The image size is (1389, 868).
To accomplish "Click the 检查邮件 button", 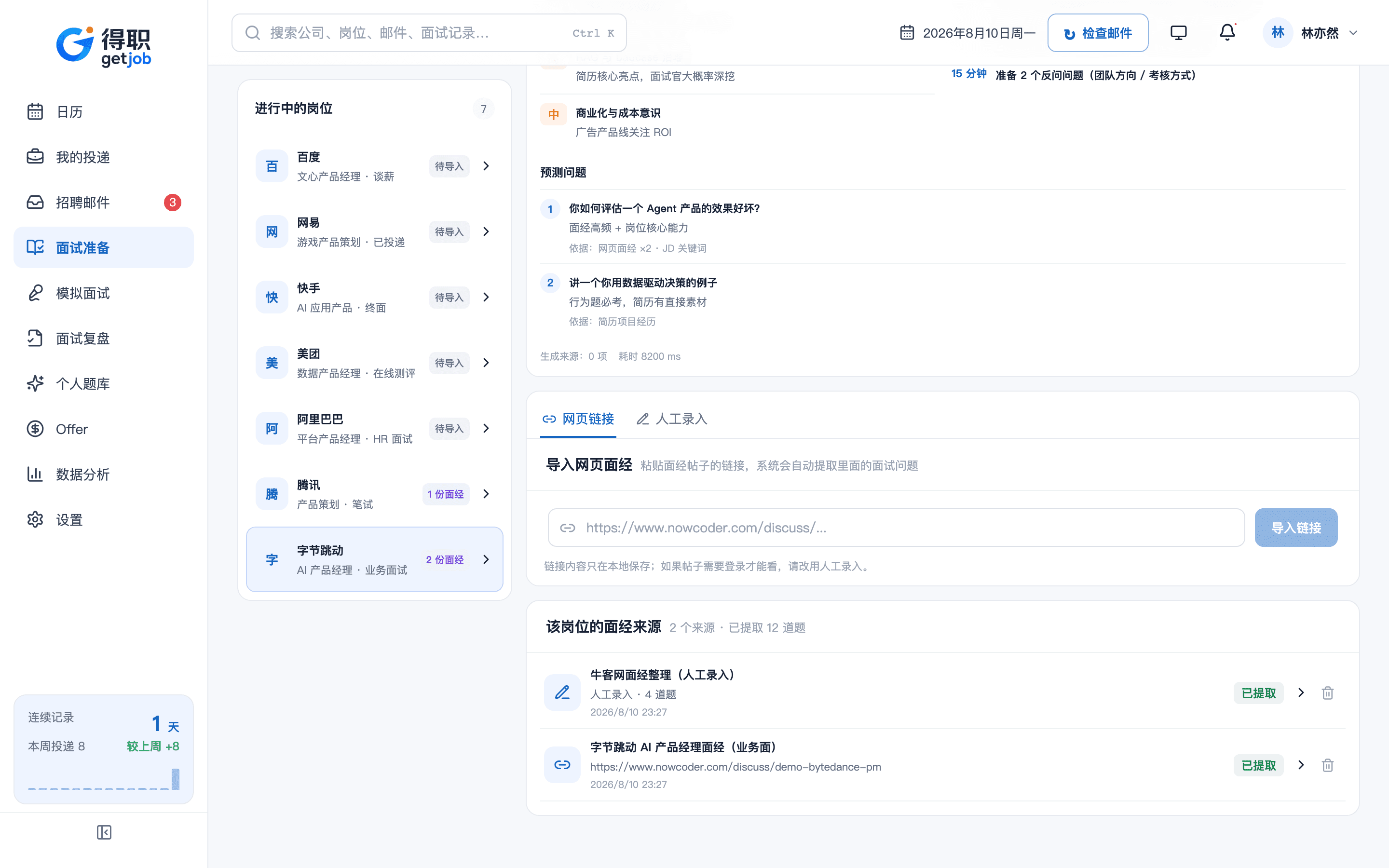I will (x=1097, y=33).
